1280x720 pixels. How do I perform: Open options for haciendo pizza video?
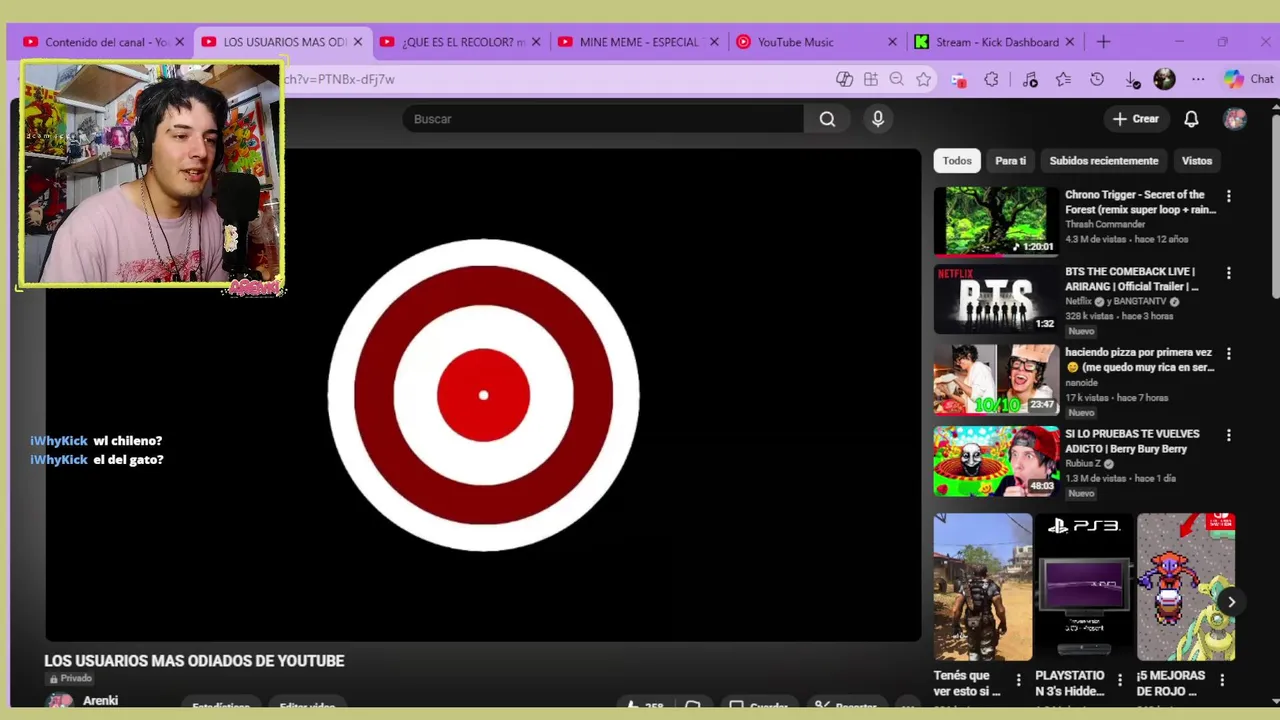[1229, 354]
